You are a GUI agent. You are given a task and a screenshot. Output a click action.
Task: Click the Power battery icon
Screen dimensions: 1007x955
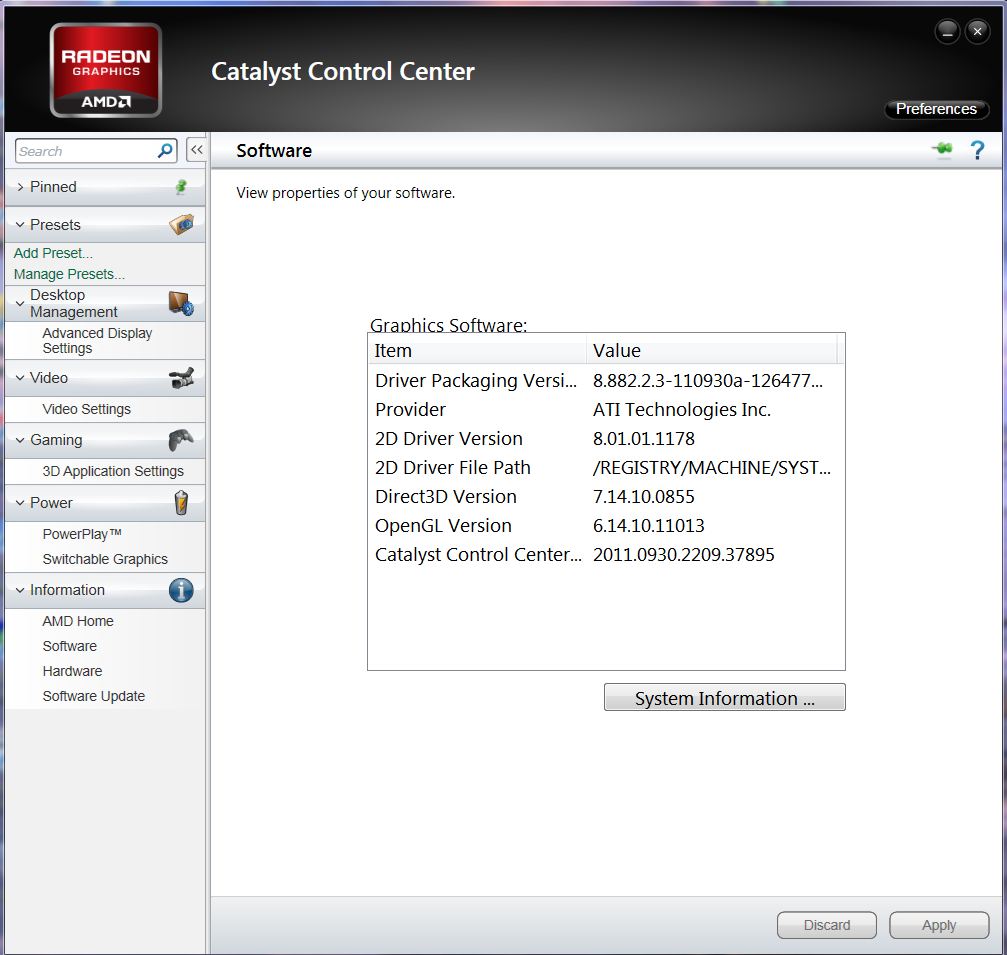(182, 503)
